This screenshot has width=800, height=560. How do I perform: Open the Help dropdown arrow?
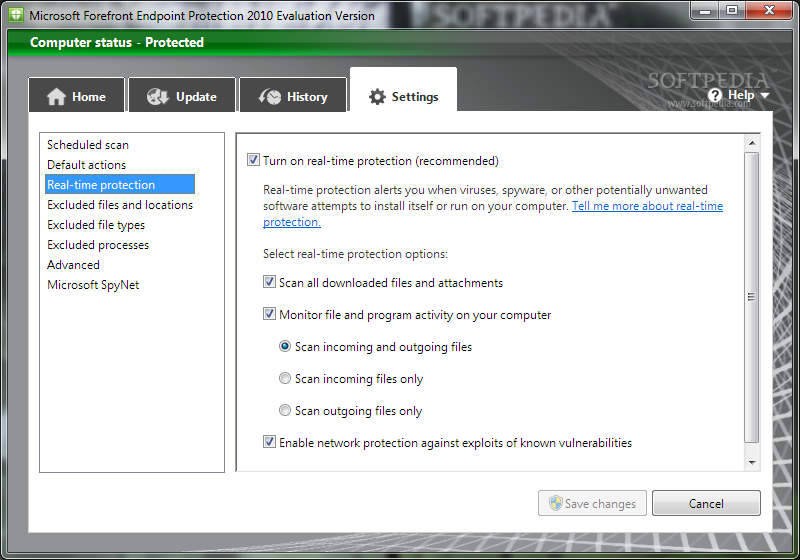pos(764,95)
